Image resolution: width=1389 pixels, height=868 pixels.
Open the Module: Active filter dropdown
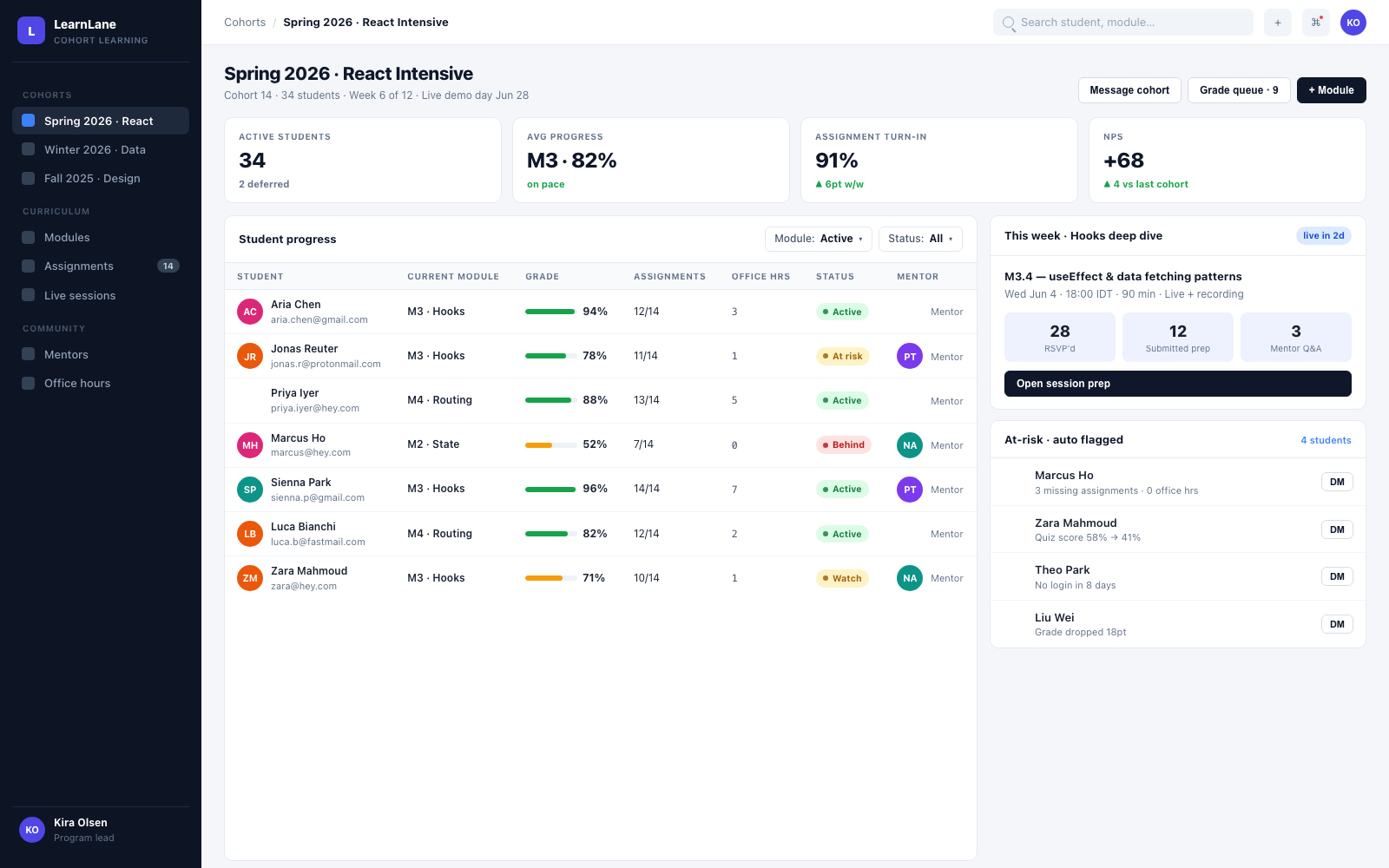[x=818, y=239]
